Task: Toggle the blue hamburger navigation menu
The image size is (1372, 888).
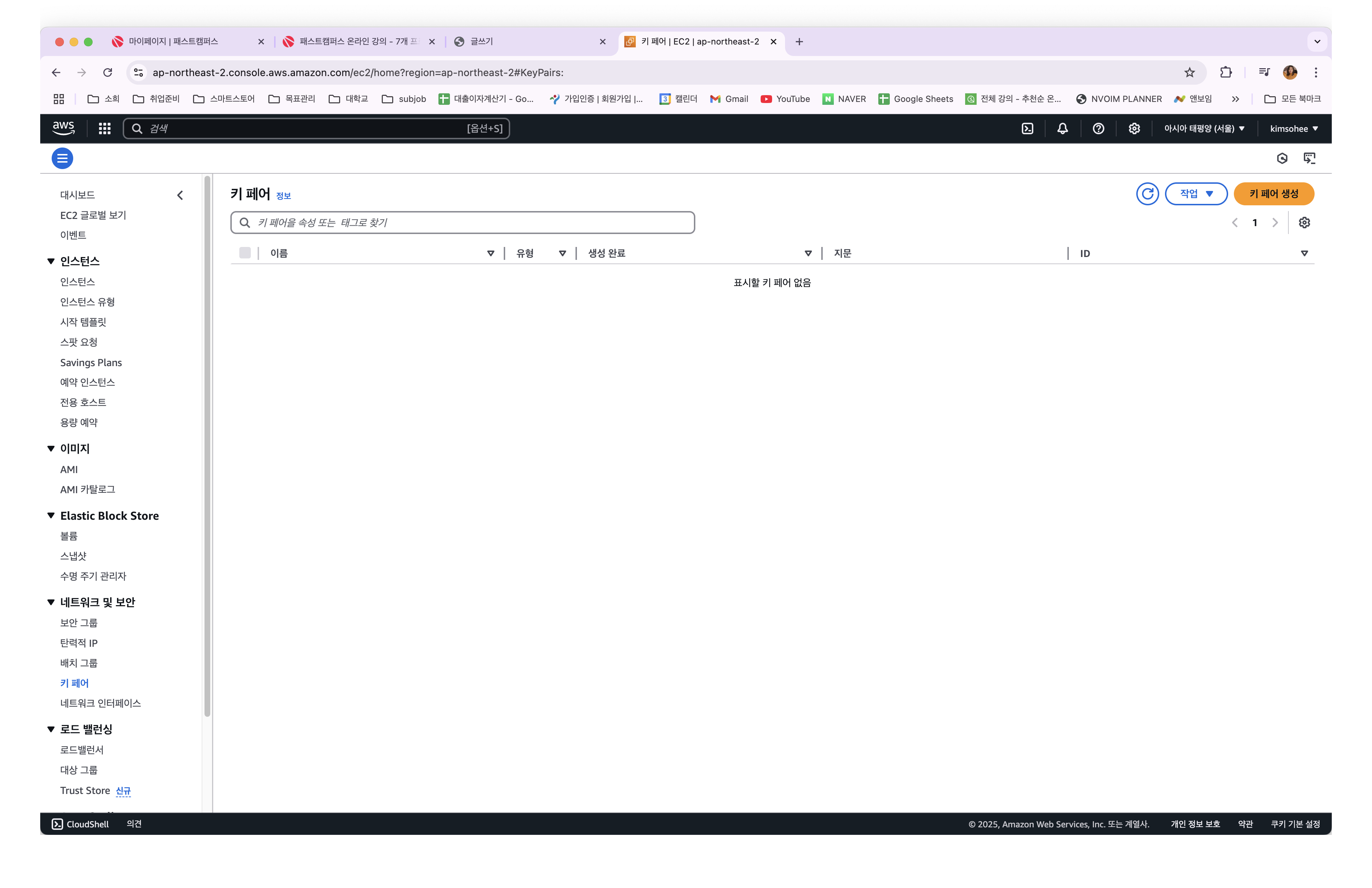Action: [62, 158]
